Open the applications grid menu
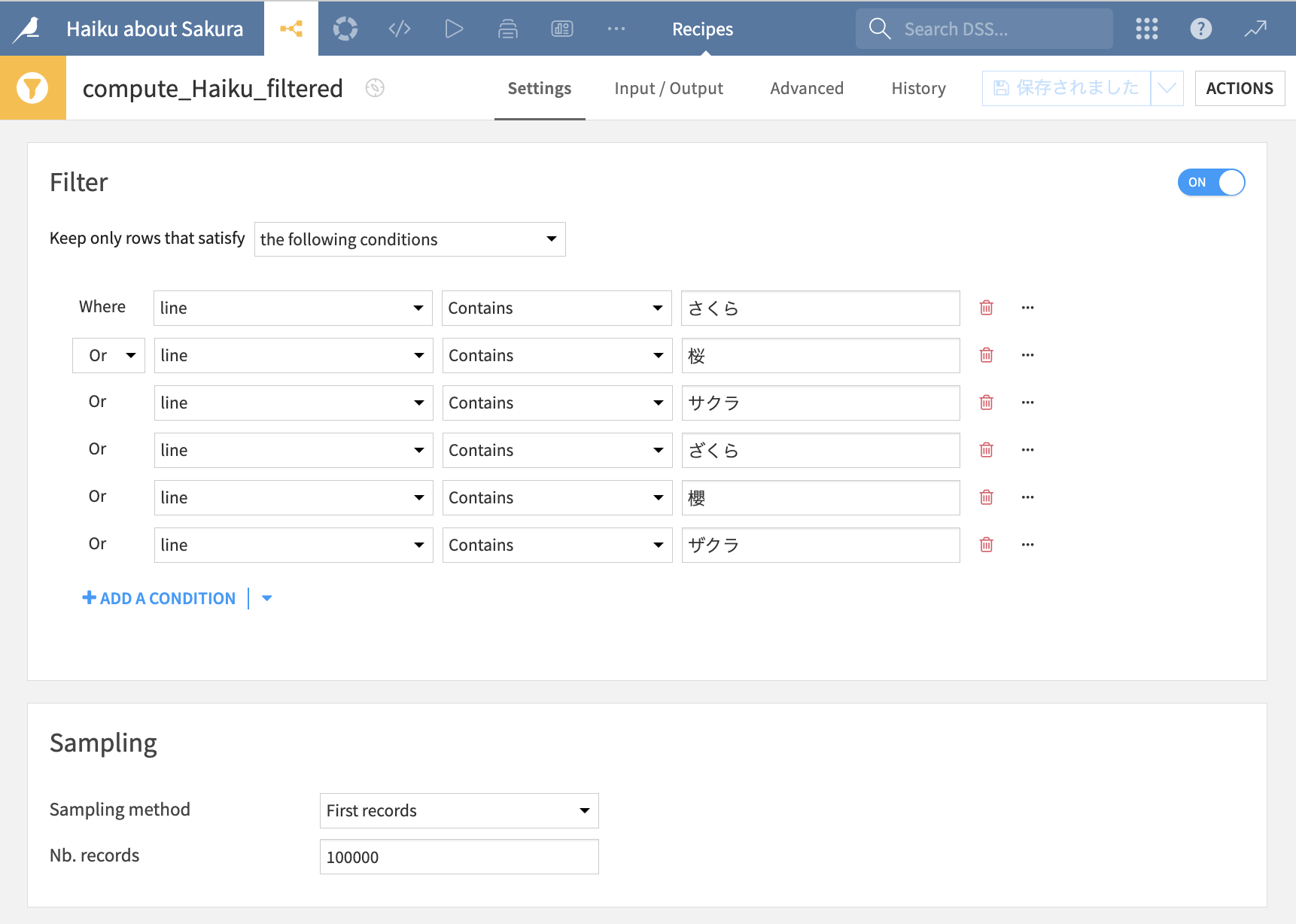 1147,29
